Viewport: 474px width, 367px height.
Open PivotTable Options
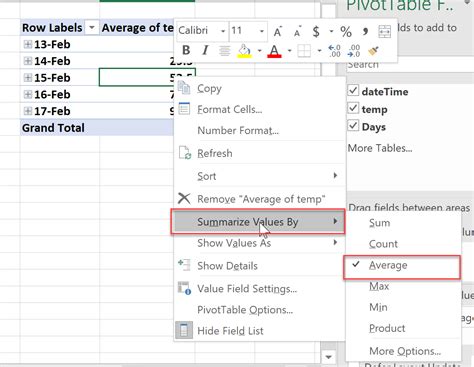[259, 310]
